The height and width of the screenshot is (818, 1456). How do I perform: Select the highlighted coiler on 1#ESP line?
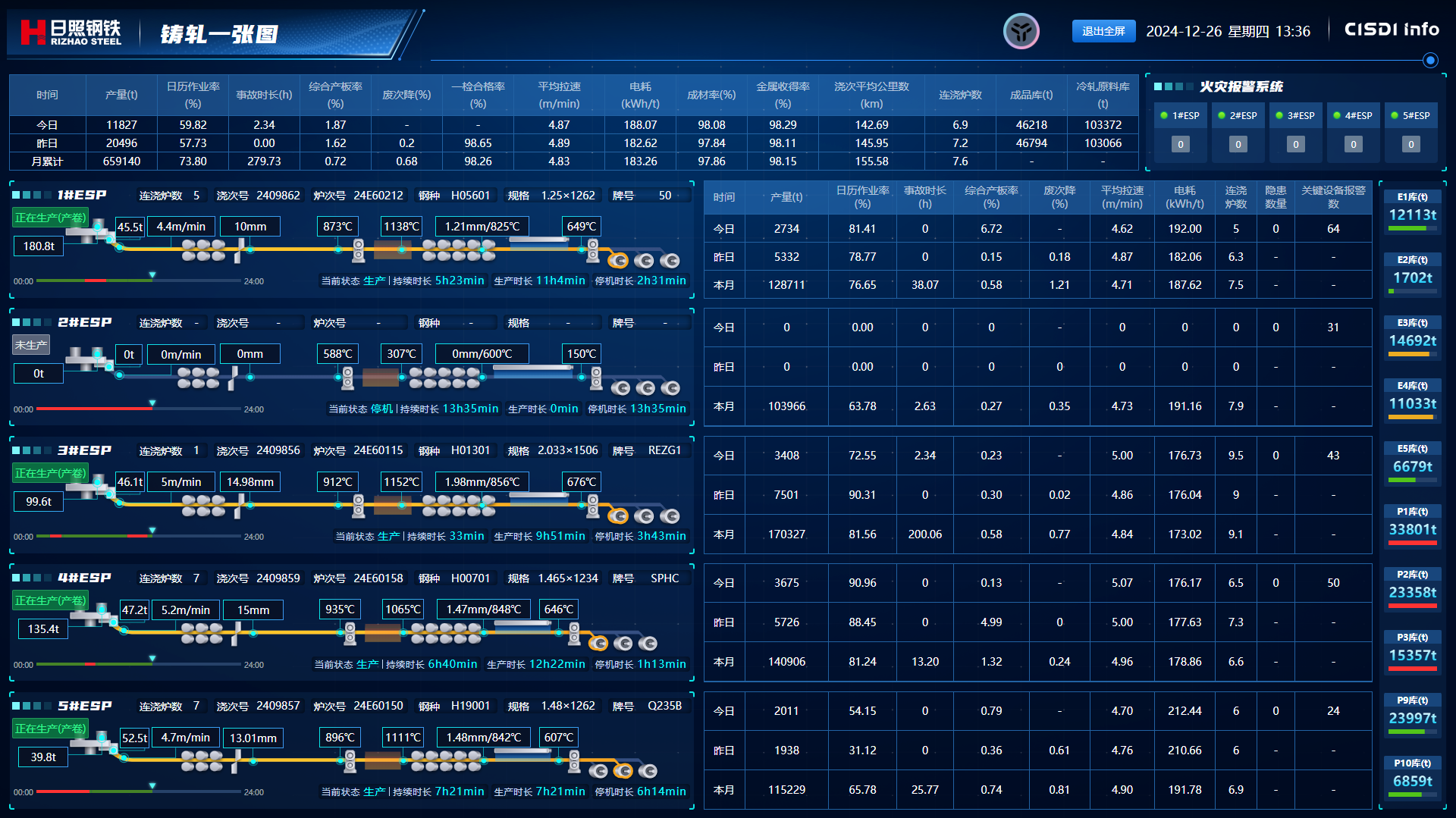pyautogui.click(x=619, y=261)
